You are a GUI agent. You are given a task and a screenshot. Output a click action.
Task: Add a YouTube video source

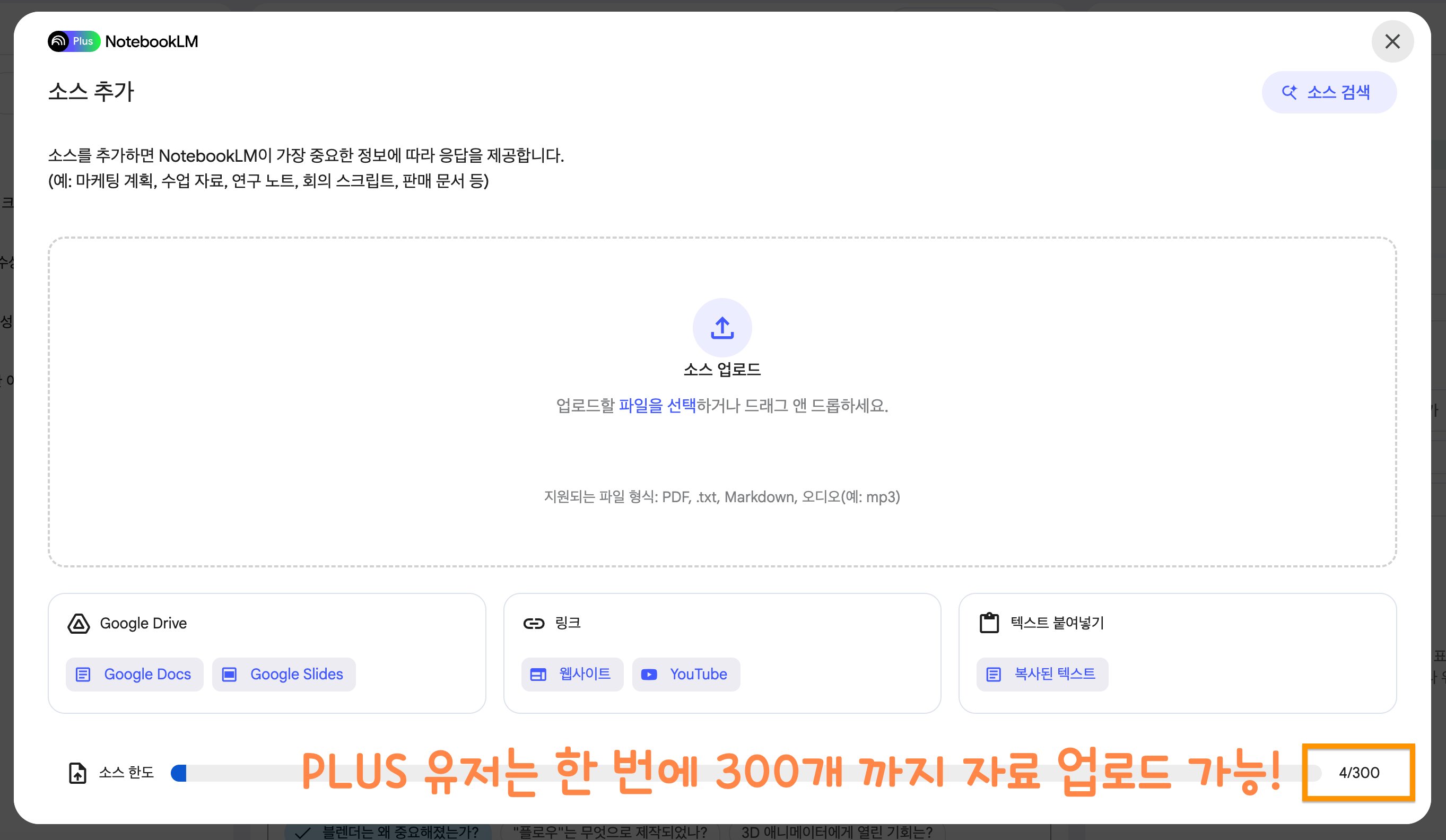pyautogui.click(x=686, y=674)
